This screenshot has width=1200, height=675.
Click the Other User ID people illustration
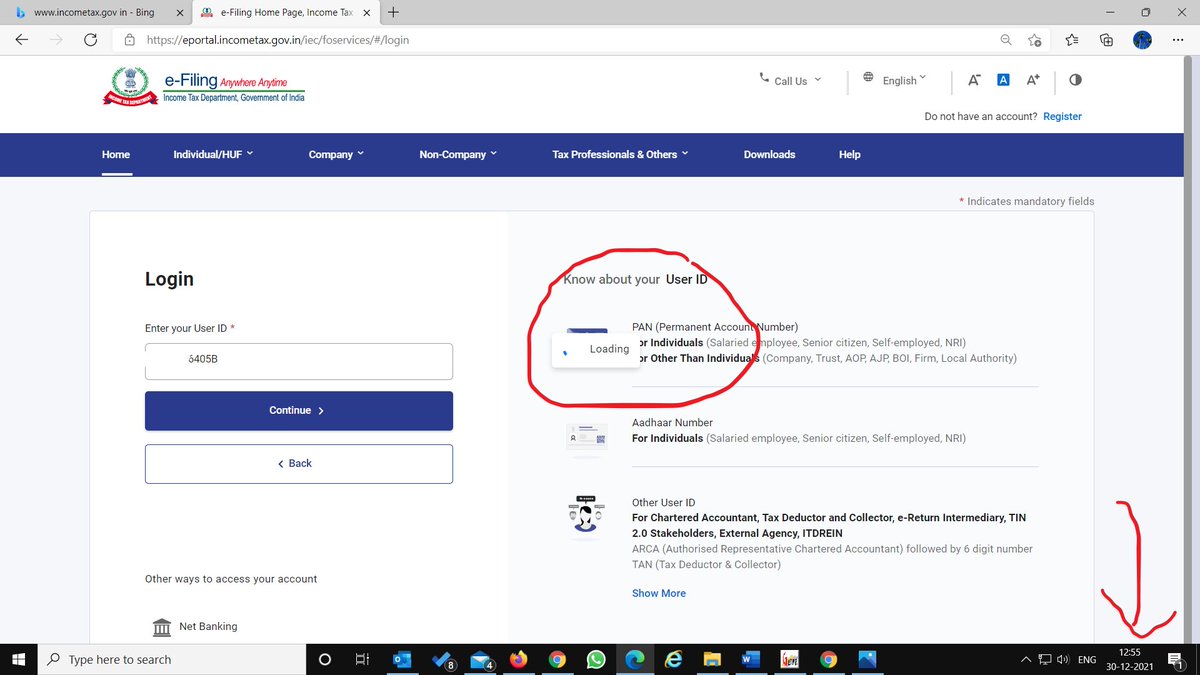[x=587, y=515]
